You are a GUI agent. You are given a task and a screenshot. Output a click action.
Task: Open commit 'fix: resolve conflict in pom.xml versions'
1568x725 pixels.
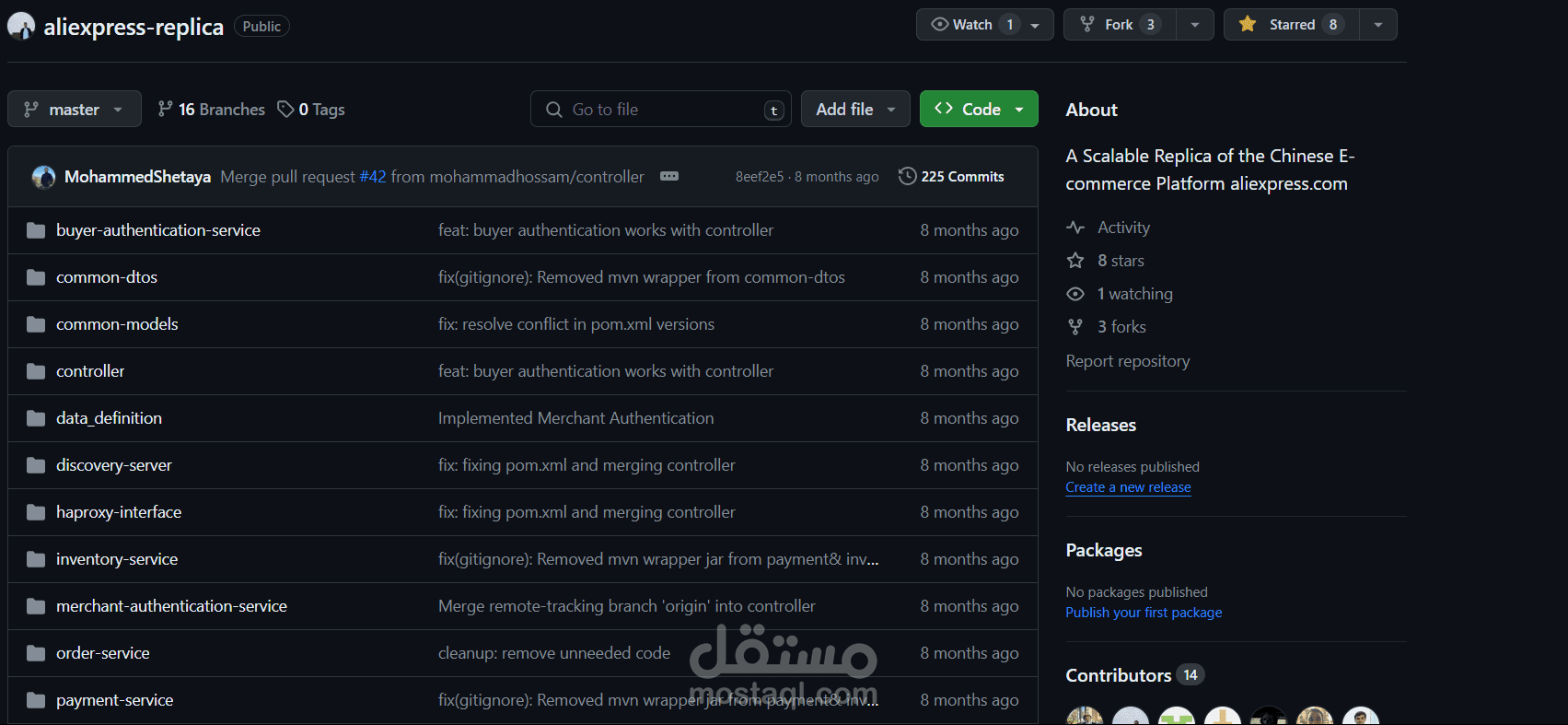[x=576, y=324]
